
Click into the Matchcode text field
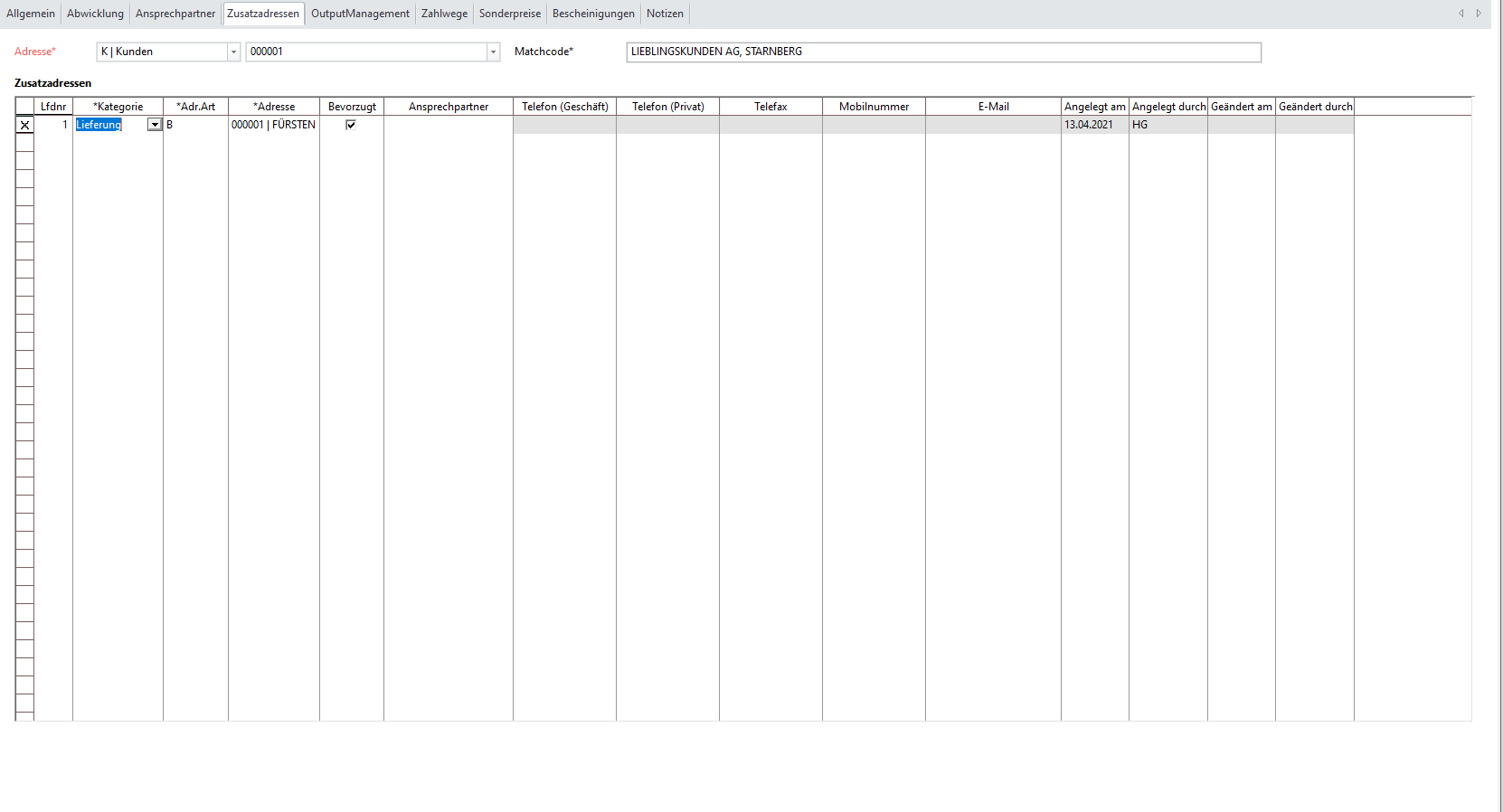(942, 52)
